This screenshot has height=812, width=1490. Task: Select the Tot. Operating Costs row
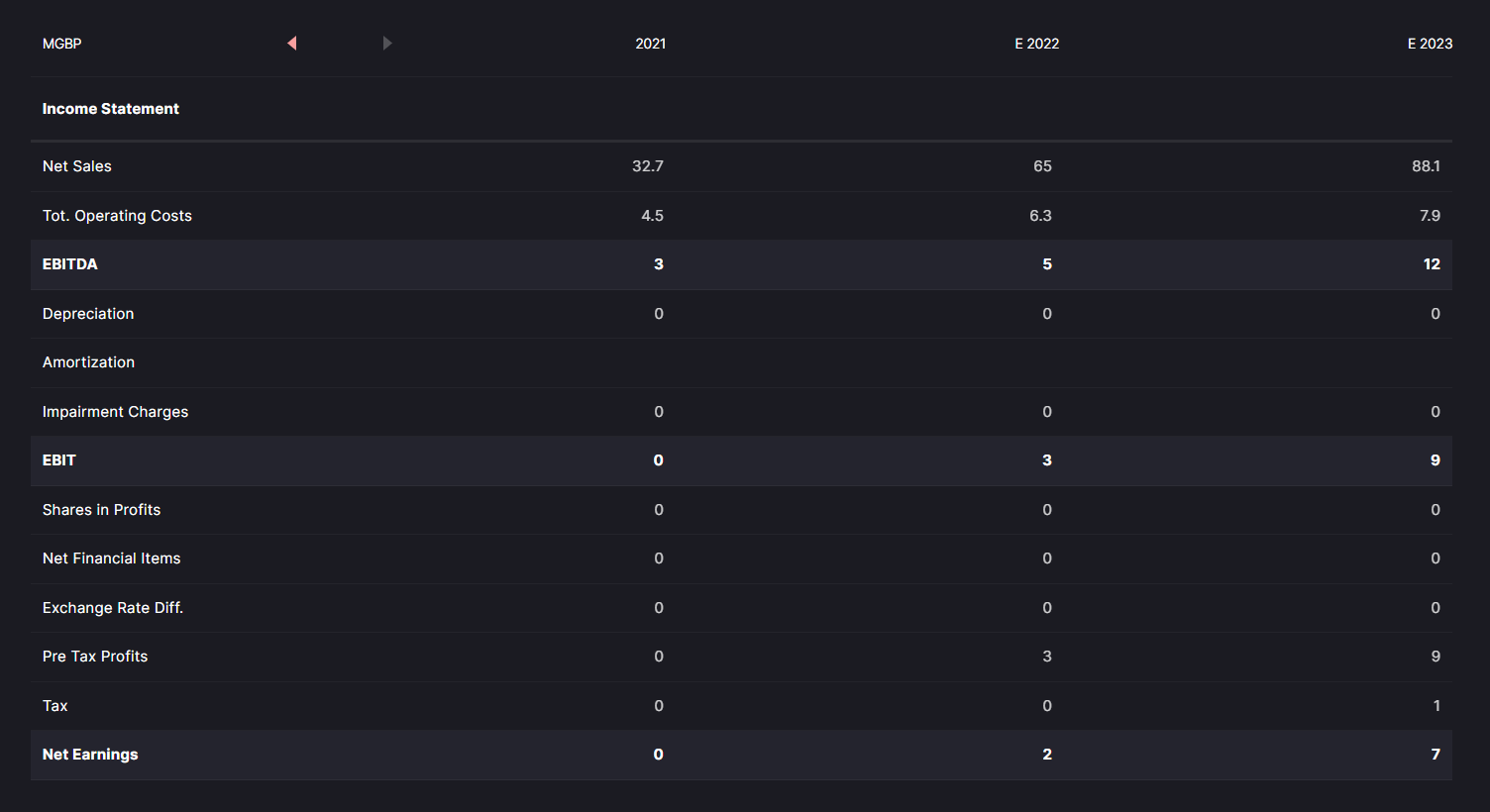pyautogui.click(x=117, y=216)
